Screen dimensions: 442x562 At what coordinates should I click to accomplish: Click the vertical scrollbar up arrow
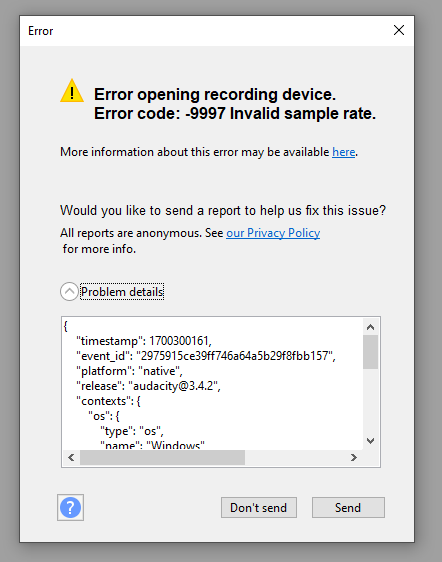coord(370,327)
